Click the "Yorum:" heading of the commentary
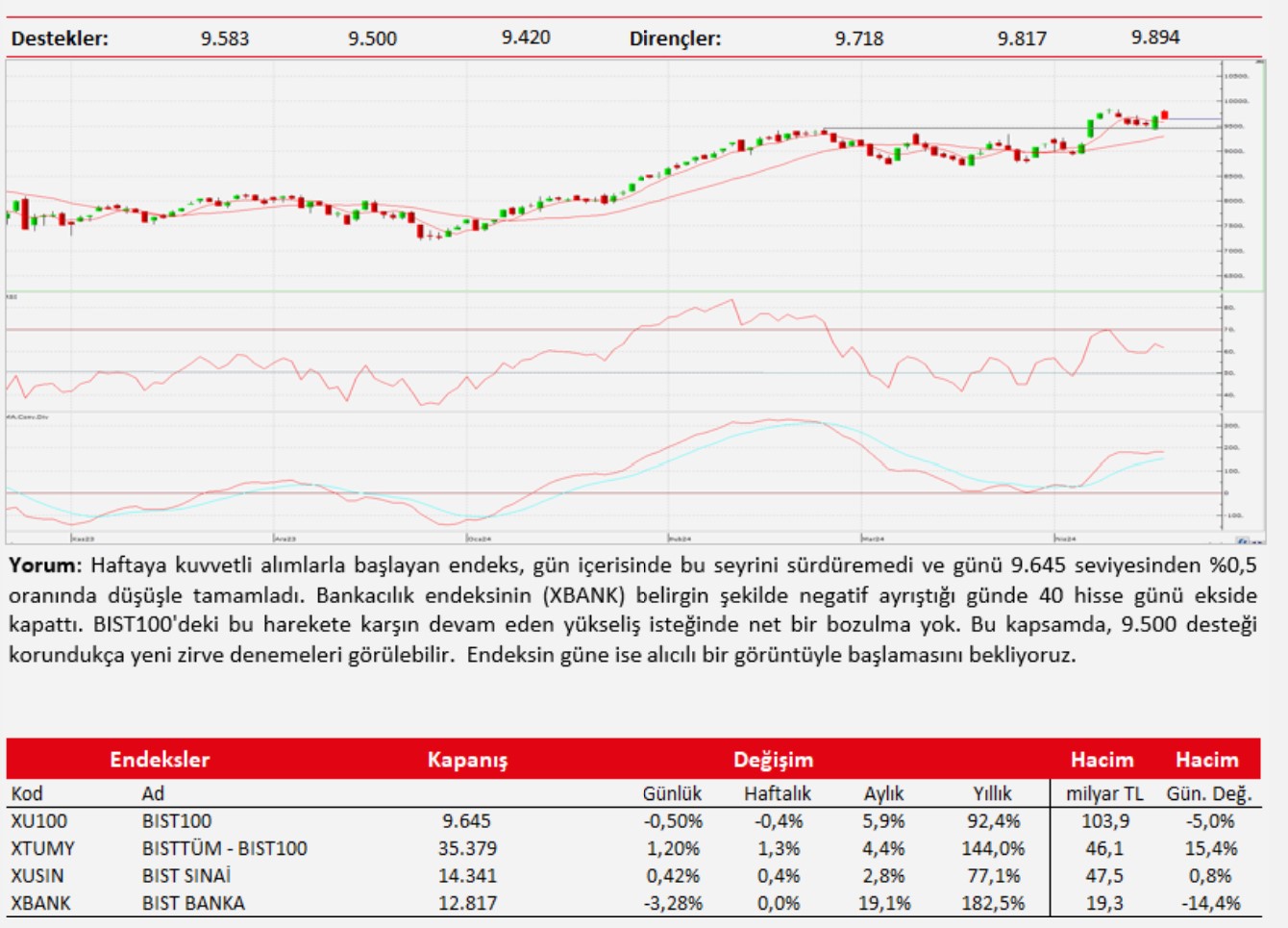 [45, 564]
